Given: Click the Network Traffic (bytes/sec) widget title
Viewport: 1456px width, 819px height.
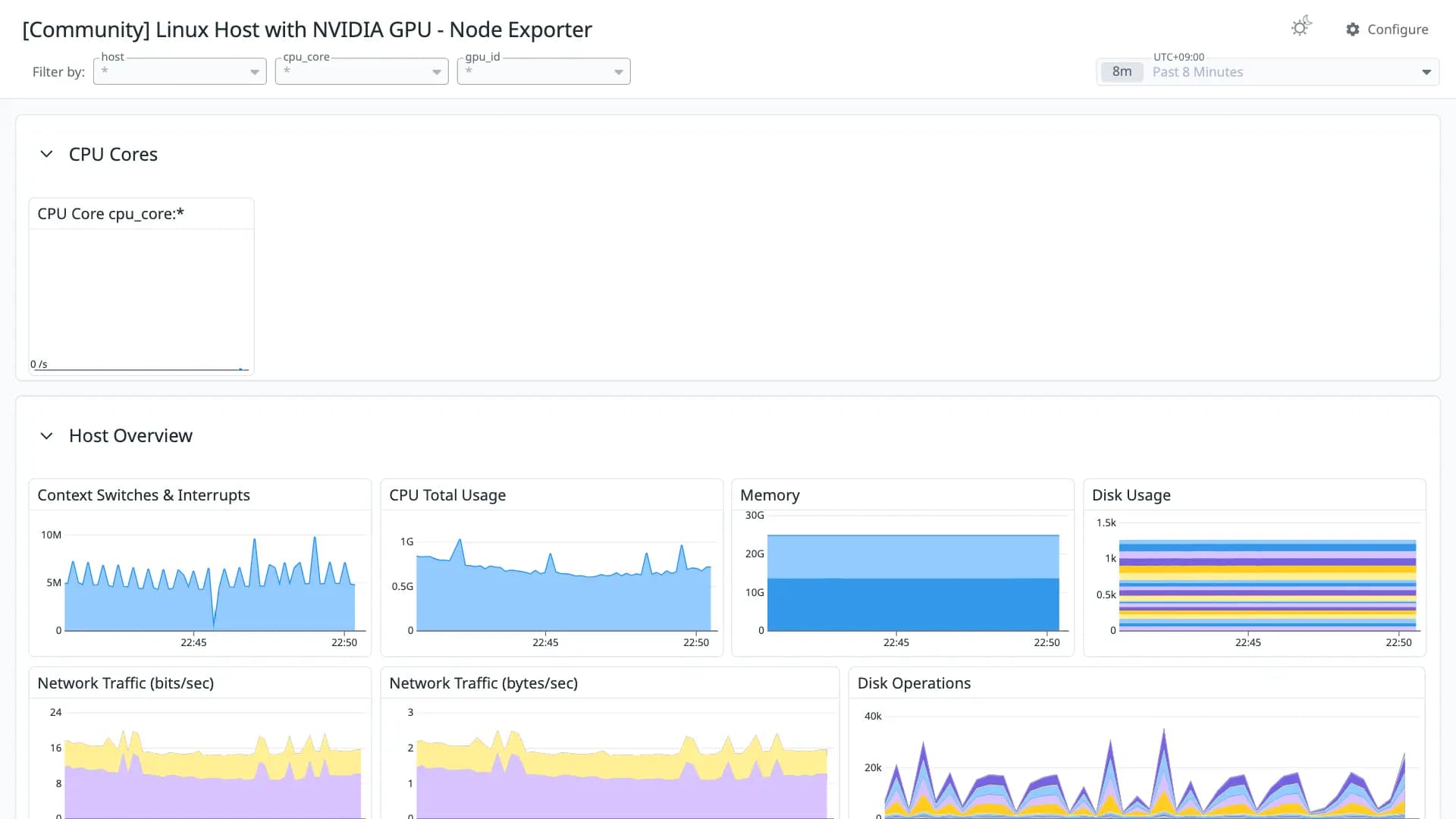Looking at the screenshot, I should tap(483, 683).
